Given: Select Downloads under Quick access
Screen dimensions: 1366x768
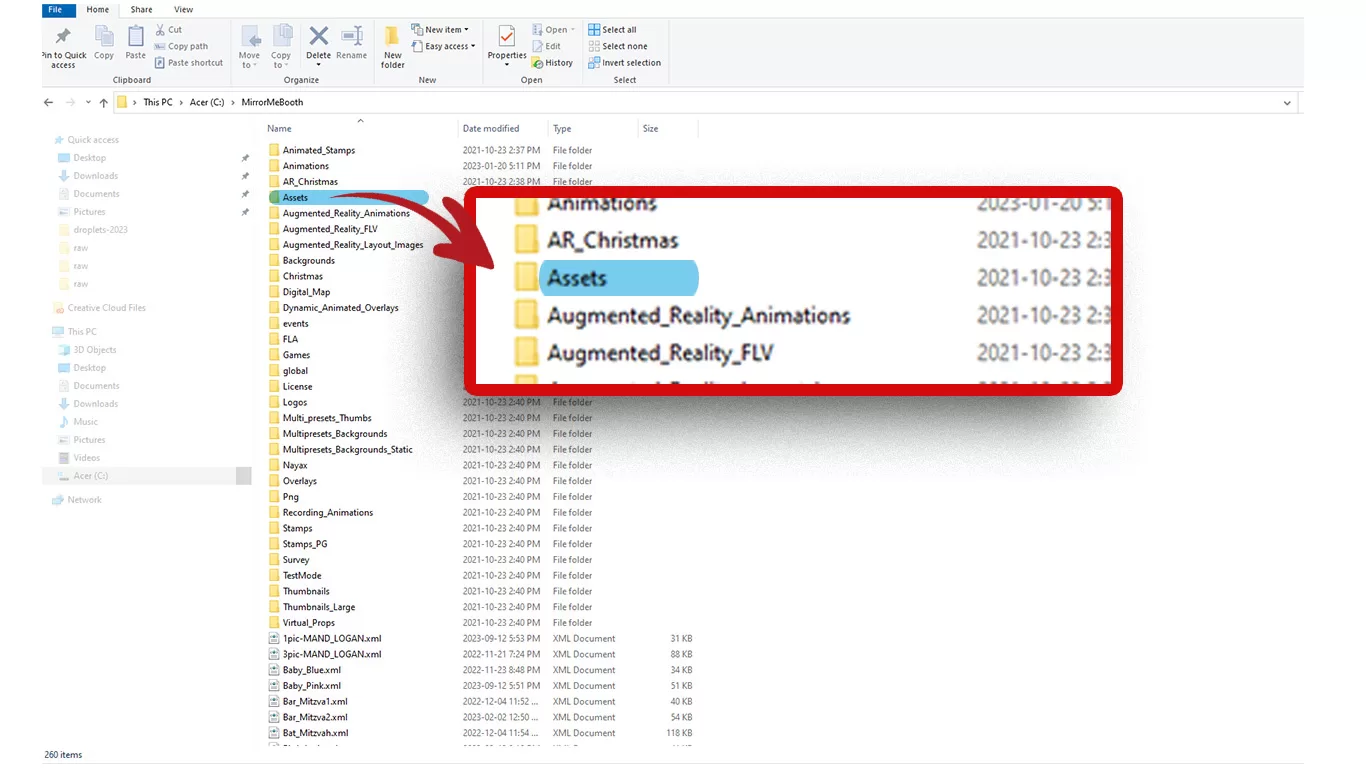Looking at the screenshot, I should pos(95,176).
